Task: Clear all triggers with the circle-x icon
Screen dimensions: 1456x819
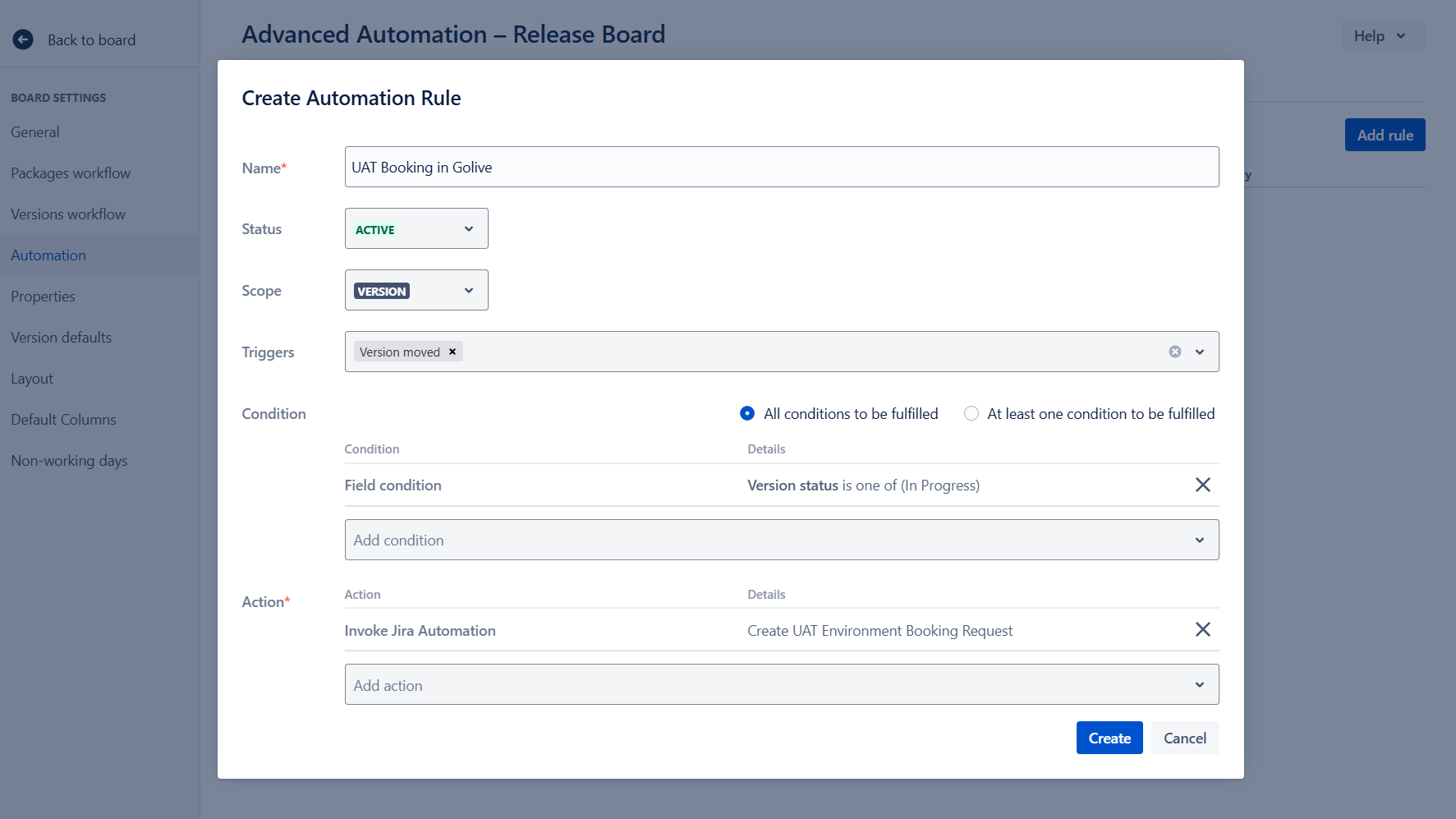Action: pos(1175,352)
